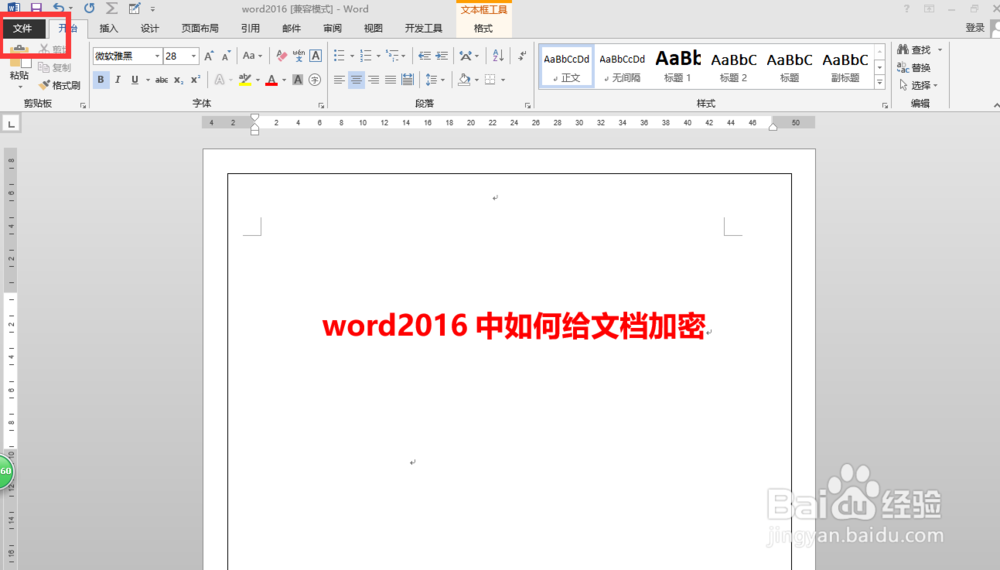Justify paragraph text
The width and height of the screenshot is (1000, 570).
tap(390, 80)
